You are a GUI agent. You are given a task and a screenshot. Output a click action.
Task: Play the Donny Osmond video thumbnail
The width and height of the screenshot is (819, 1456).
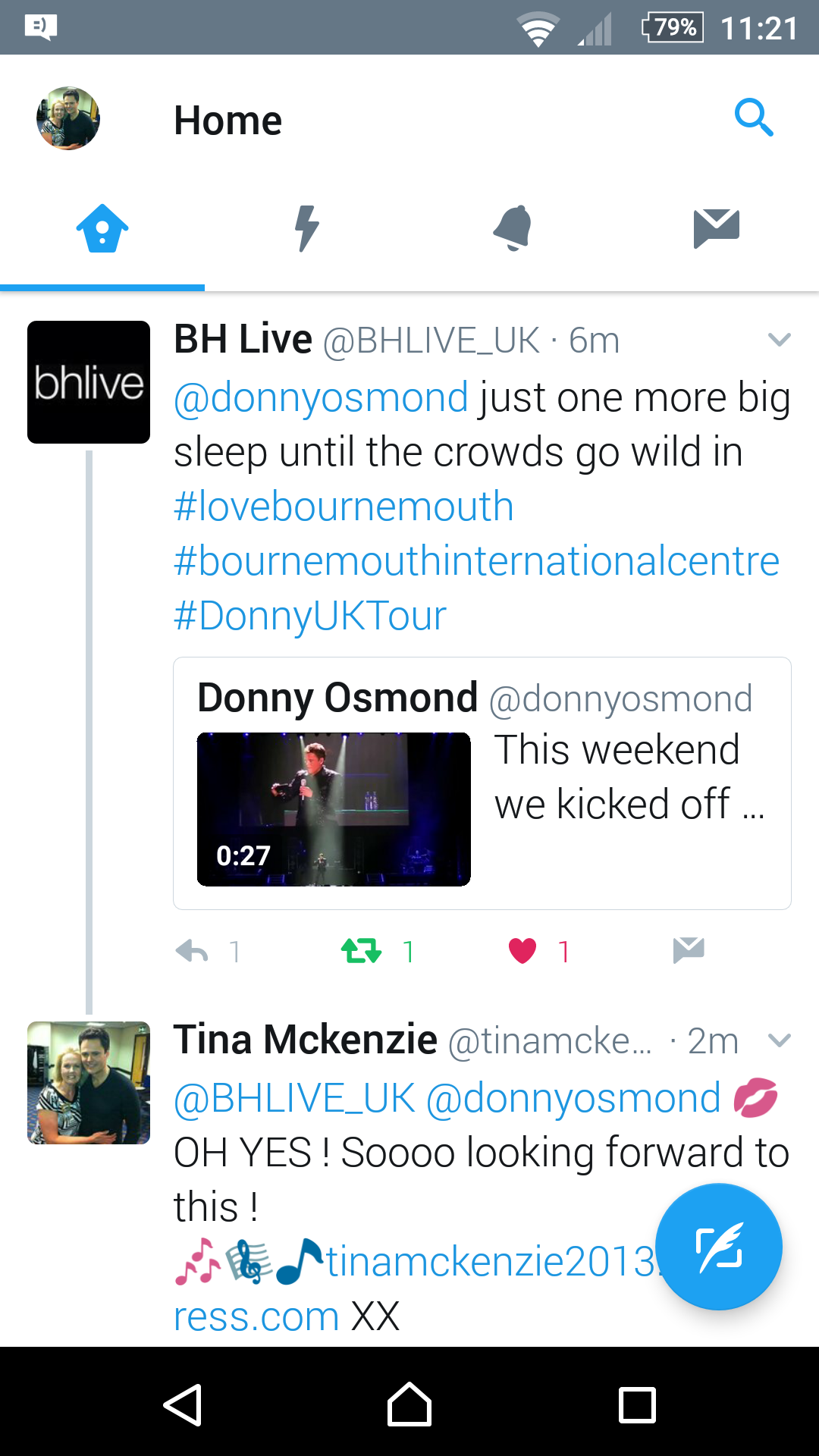point(334,809)
